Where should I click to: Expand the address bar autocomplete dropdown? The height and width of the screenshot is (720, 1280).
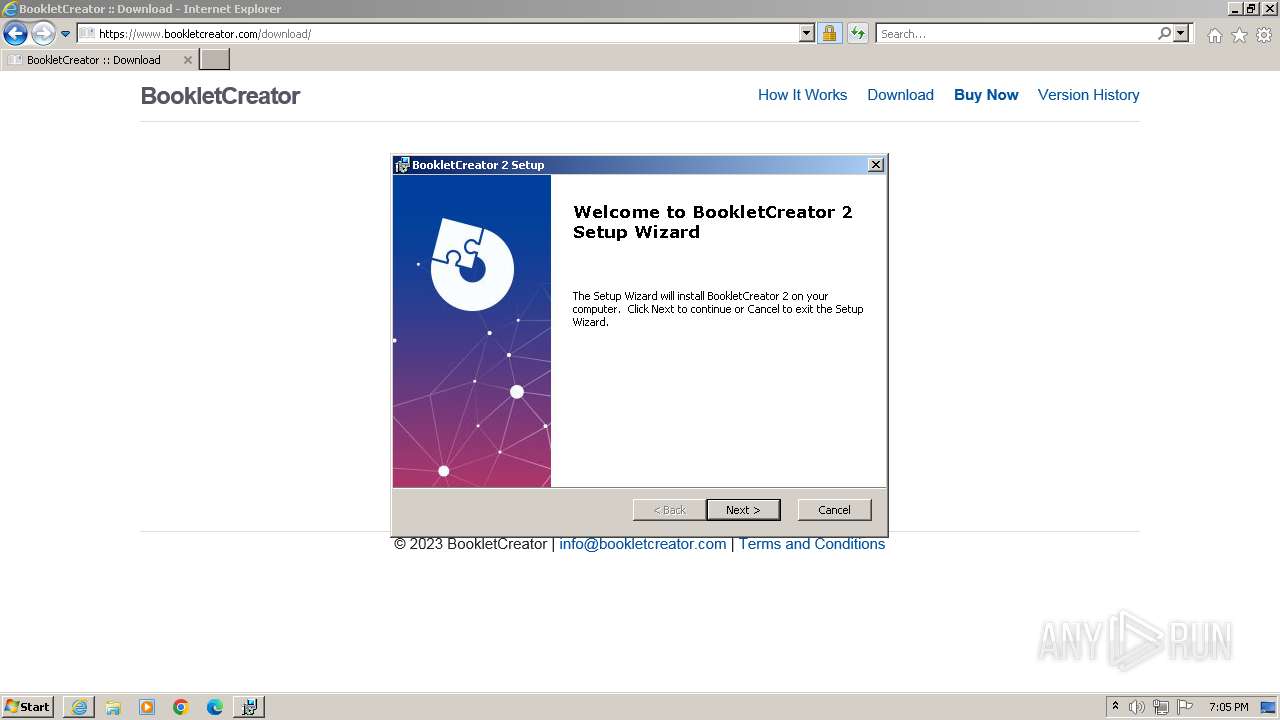click(807, 34)
